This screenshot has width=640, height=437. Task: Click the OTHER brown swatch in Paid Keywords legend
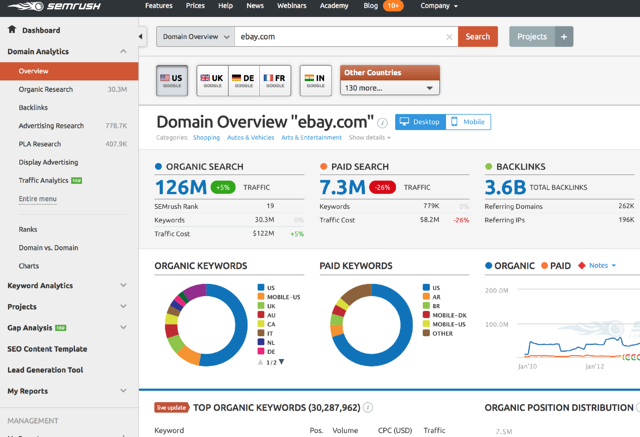point(426,333)
